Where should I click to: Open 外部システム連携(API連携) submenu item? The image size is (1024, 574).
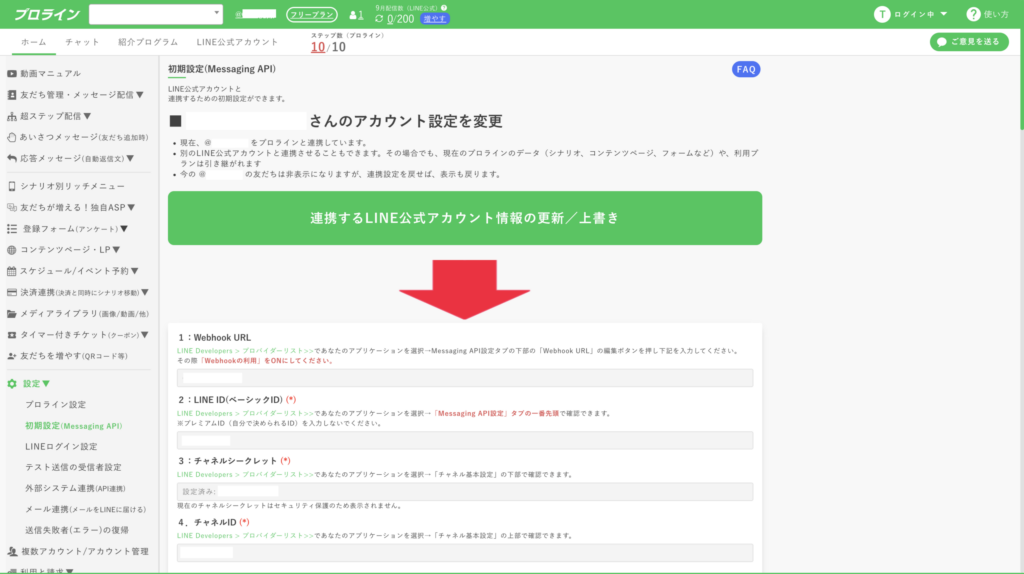[75, 488]
